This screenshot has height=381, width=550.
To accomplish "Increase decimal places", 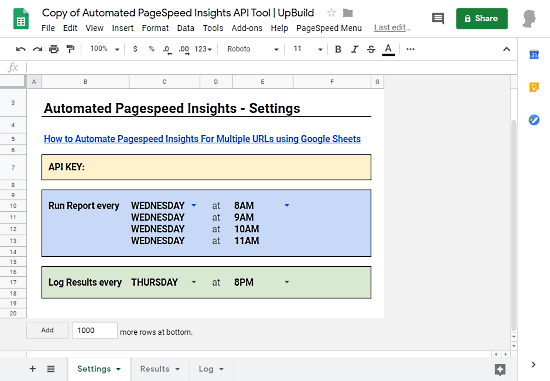I will tap(184, 49).
